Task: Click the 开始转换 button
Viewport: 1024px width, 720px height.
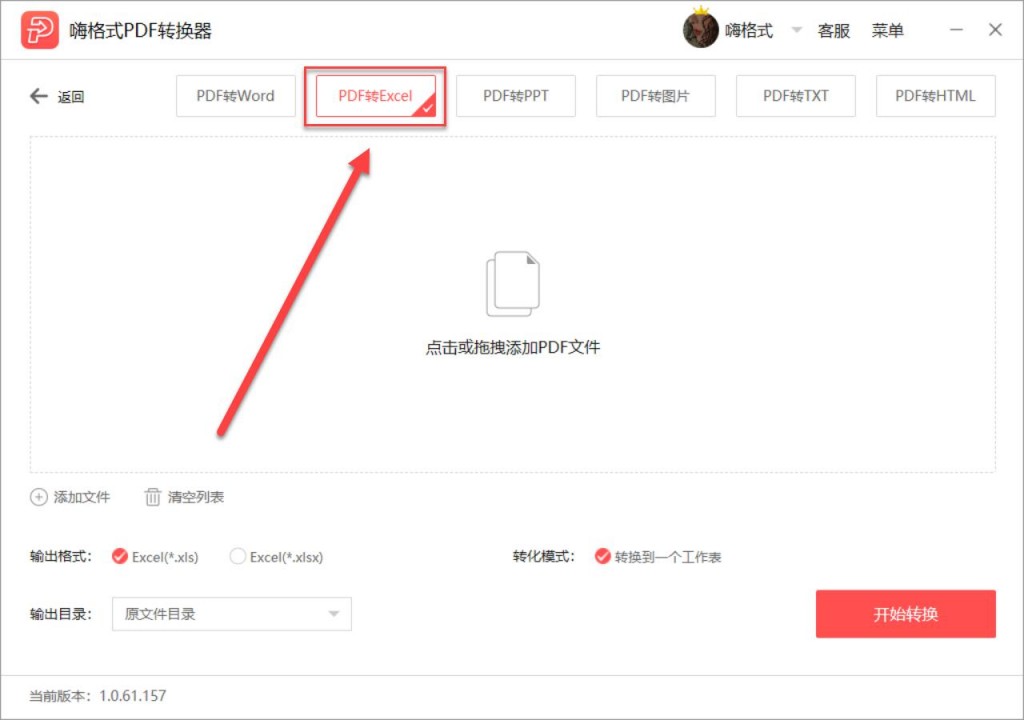Action: tap(906, 614)
